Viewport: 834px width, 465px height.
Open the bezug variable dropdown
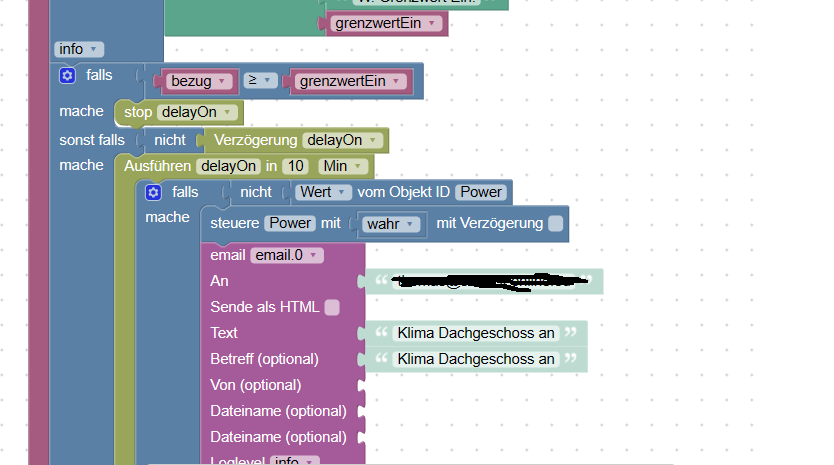click(199, 81)
